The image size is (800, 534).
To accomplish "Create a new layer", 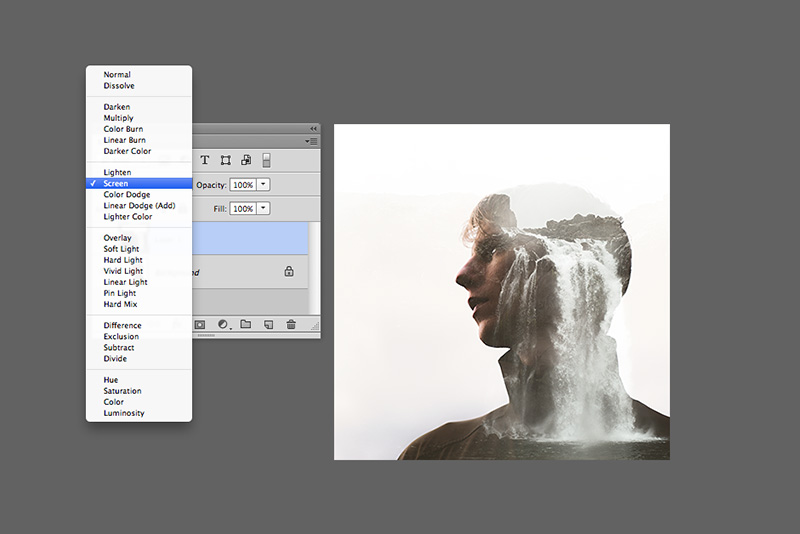I will click(x=268, y=324).
